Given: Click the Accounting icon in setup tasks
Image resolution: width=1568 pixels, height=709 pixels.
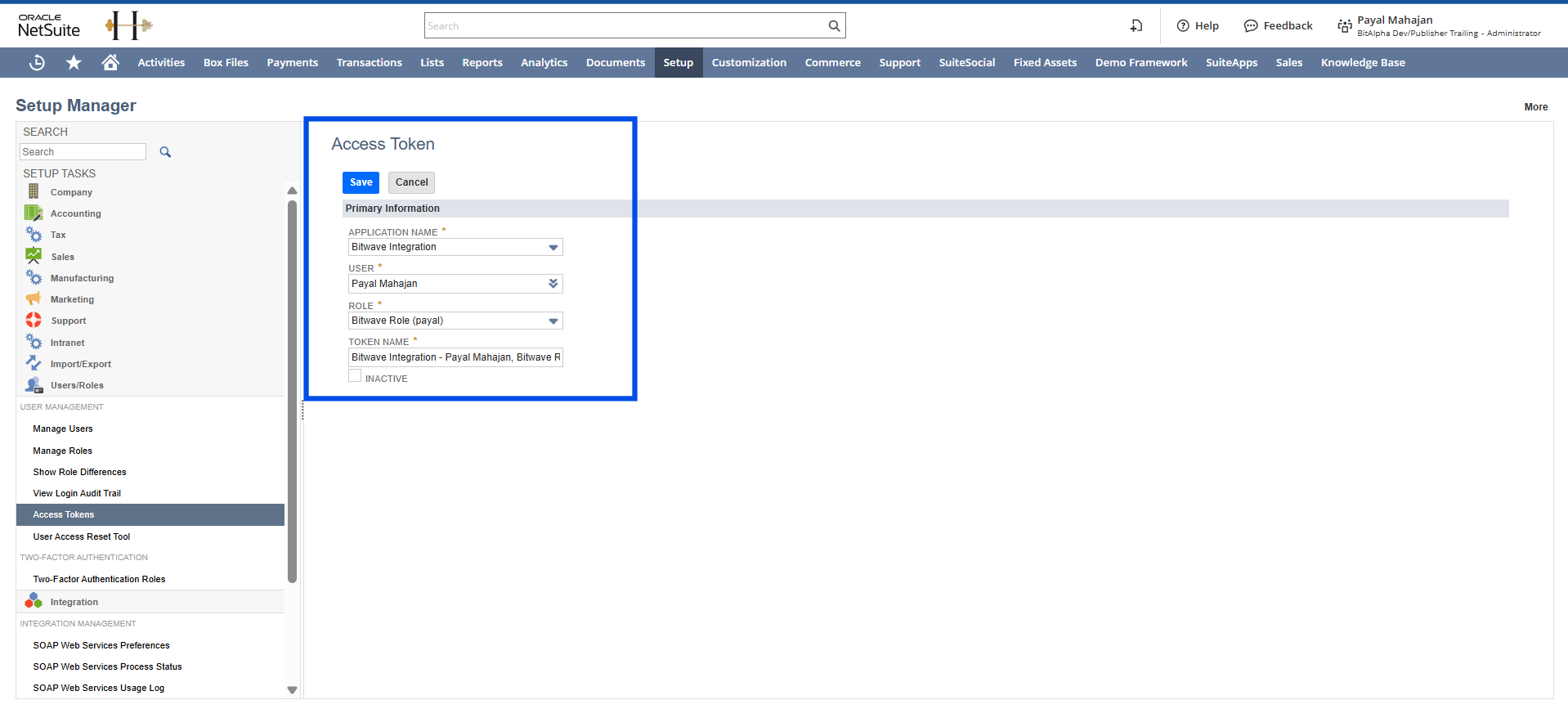Looking at the screenshot, I should tap(34, 213).
